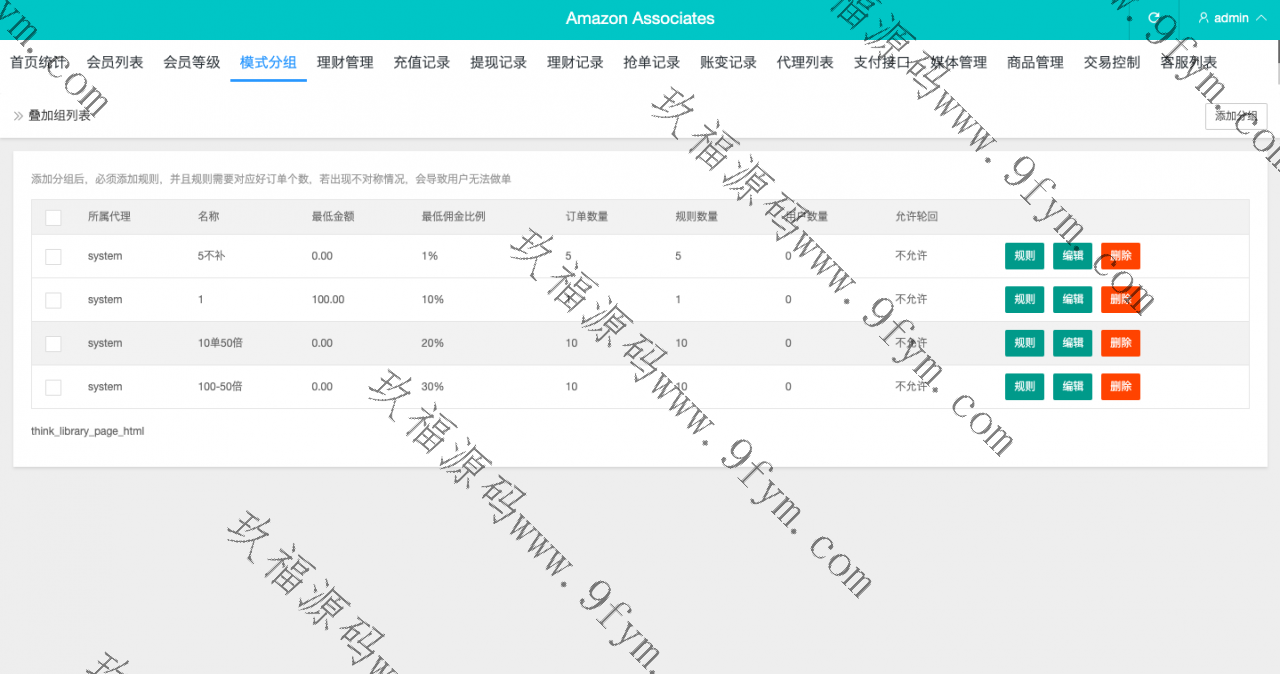1280x674 pixels.
Task: Go to the 商品管理 tab
Action: [x=1035, y=62]
